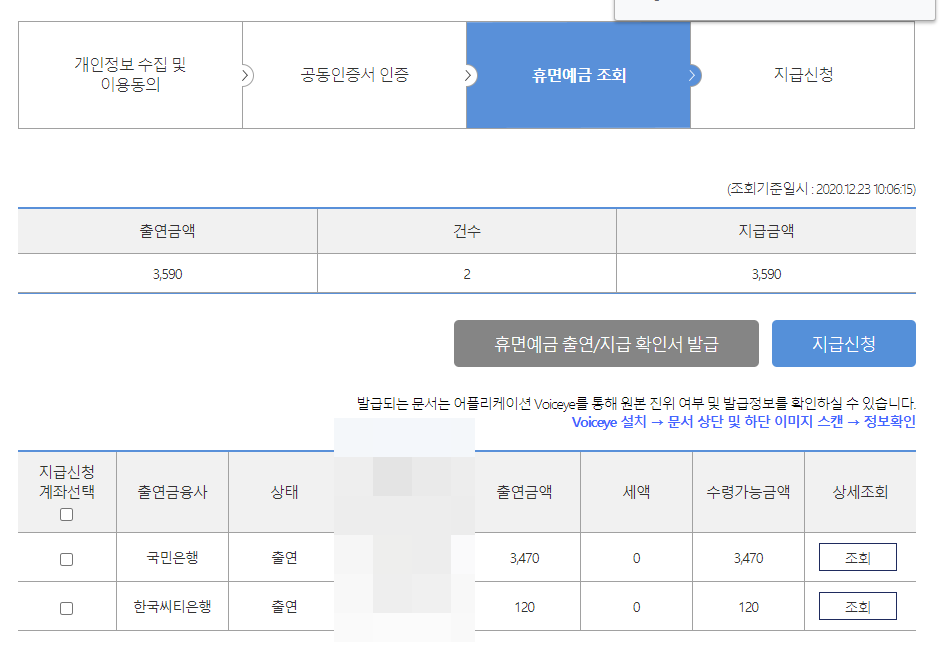Click arrow icon after 휴면예금 조회 step
Viewport: 942px width, 645px height.
point(693,76)
